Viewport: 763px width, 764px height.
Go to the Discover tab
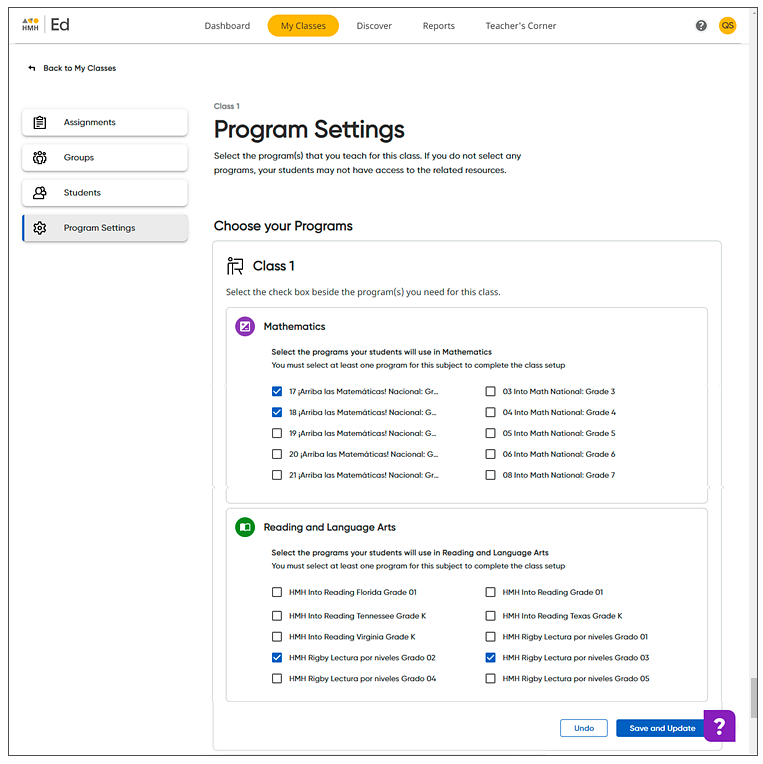(374, 26)
